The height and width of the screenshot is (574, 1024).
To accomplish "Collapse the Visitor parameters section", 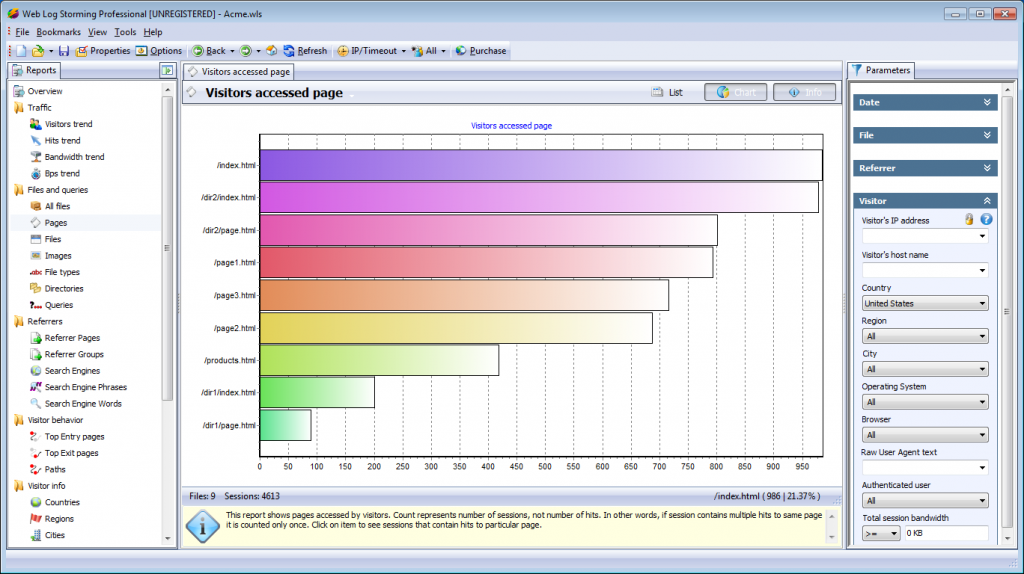I will tap(987, 201).
